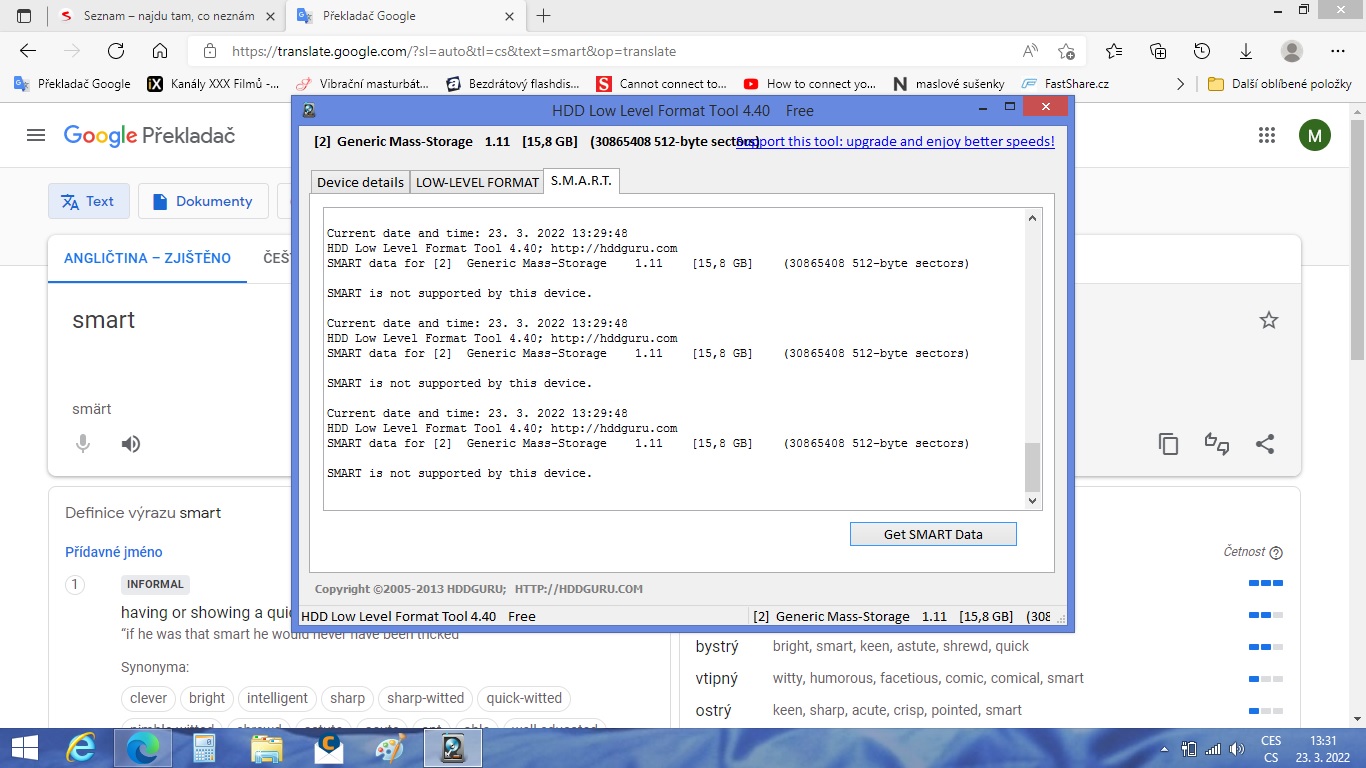Open the Favorites list icon
Image resolution: width=1366 pixels, height=768 pixels.
(x=1114, y=51)
